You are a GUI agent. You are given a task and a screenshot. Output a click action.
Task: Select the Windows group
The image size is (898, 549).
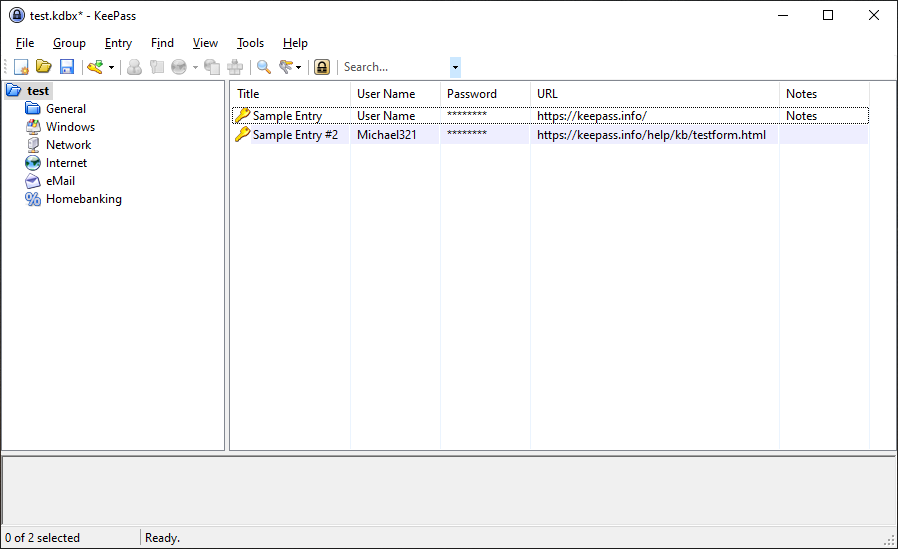click(x=70, y=127)
